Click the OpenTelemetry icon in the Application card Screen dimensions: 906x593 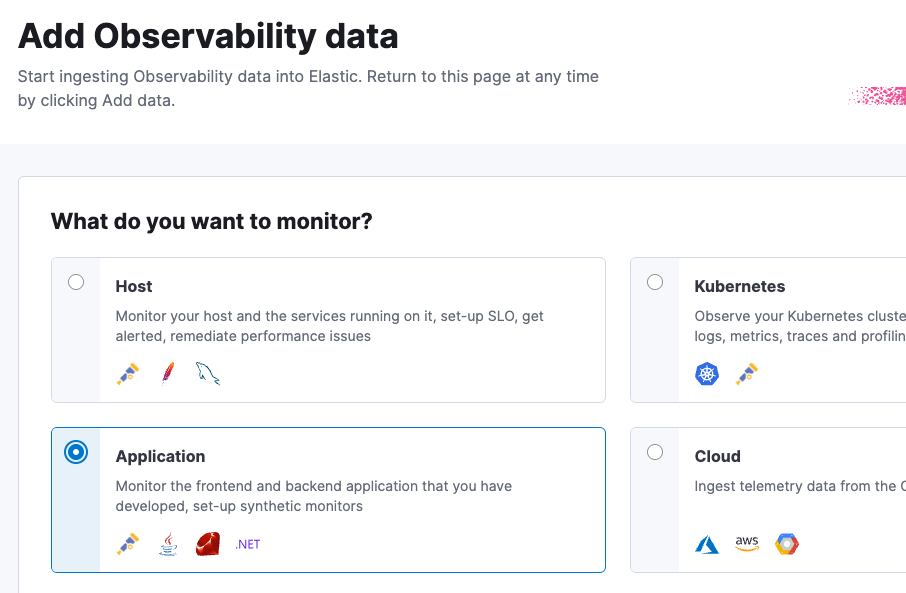coord(128,544)
